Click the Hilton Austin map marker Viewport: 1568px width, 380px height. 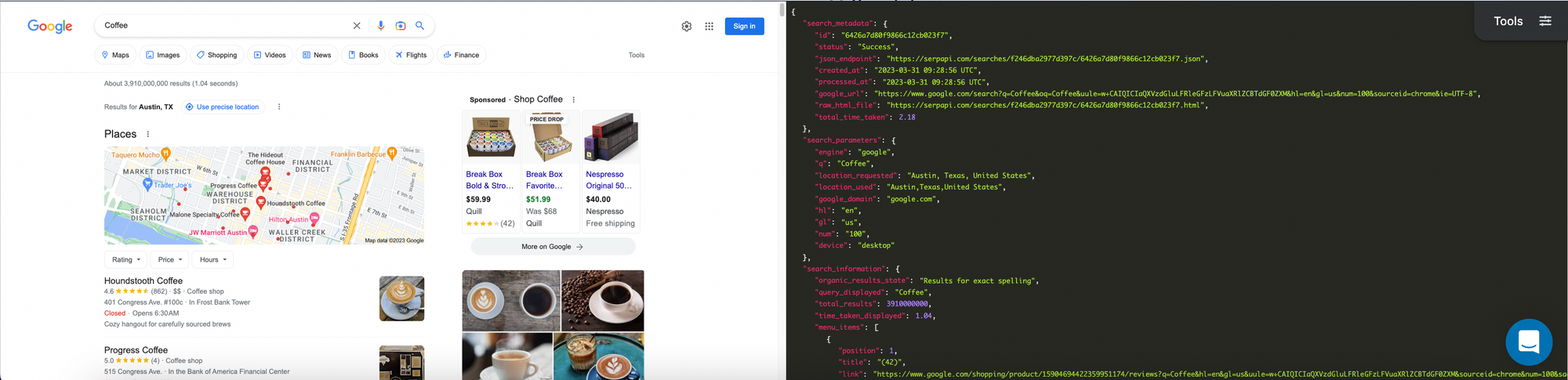[314, 219]
